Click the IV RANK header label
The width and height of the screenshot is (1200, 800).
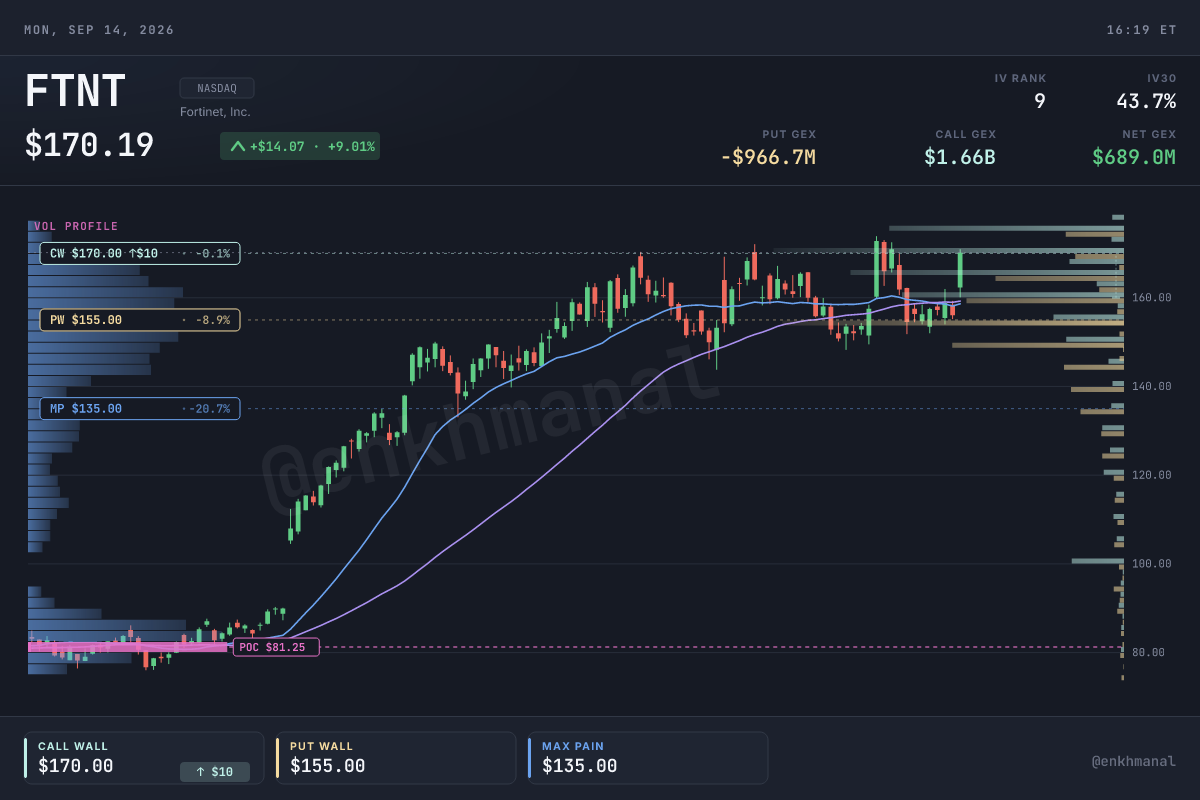click(x=1020, y=78)
